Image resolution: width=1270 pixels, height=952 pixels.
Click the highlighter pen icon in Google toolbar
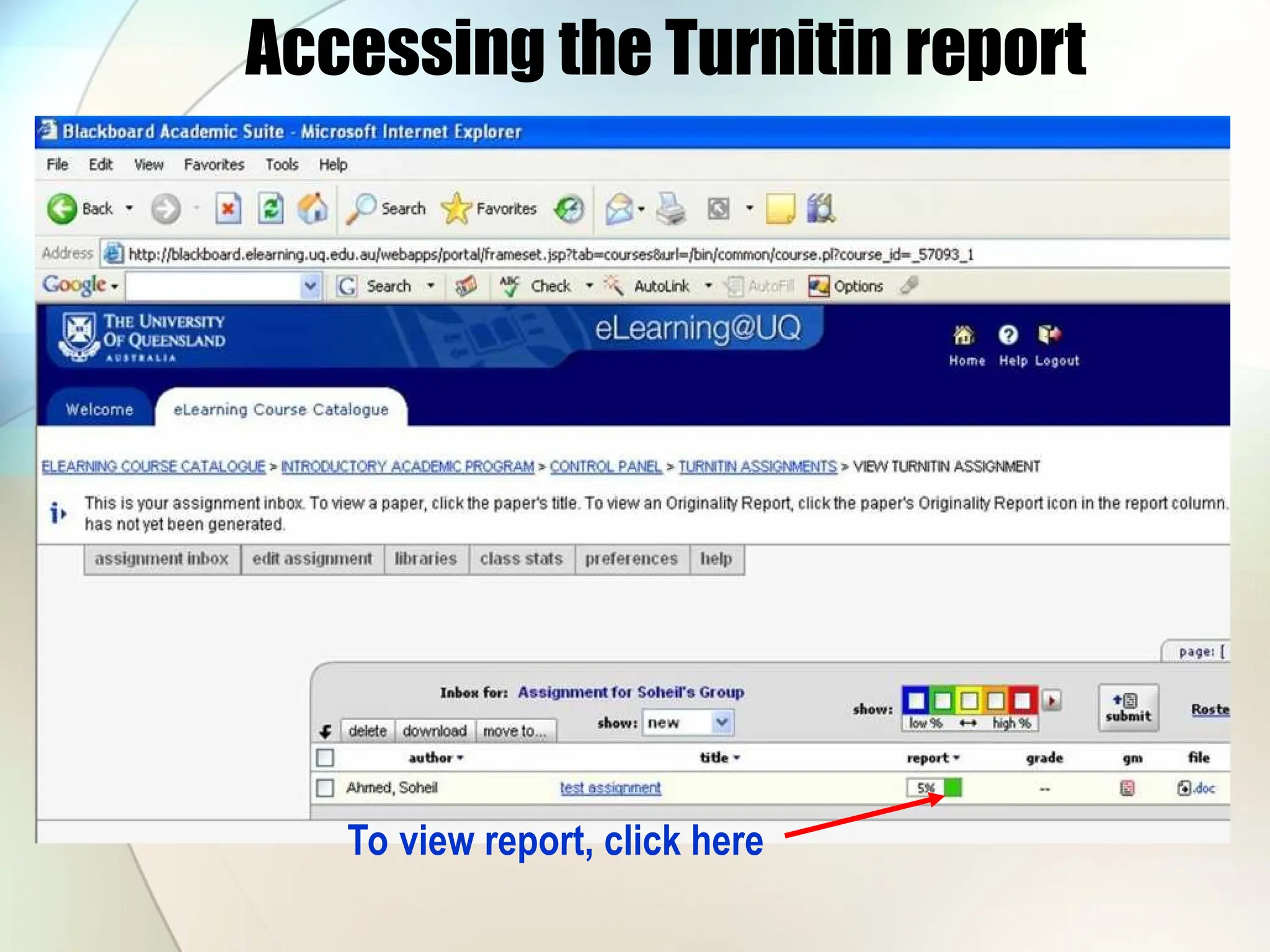click(x=909, y=286)
